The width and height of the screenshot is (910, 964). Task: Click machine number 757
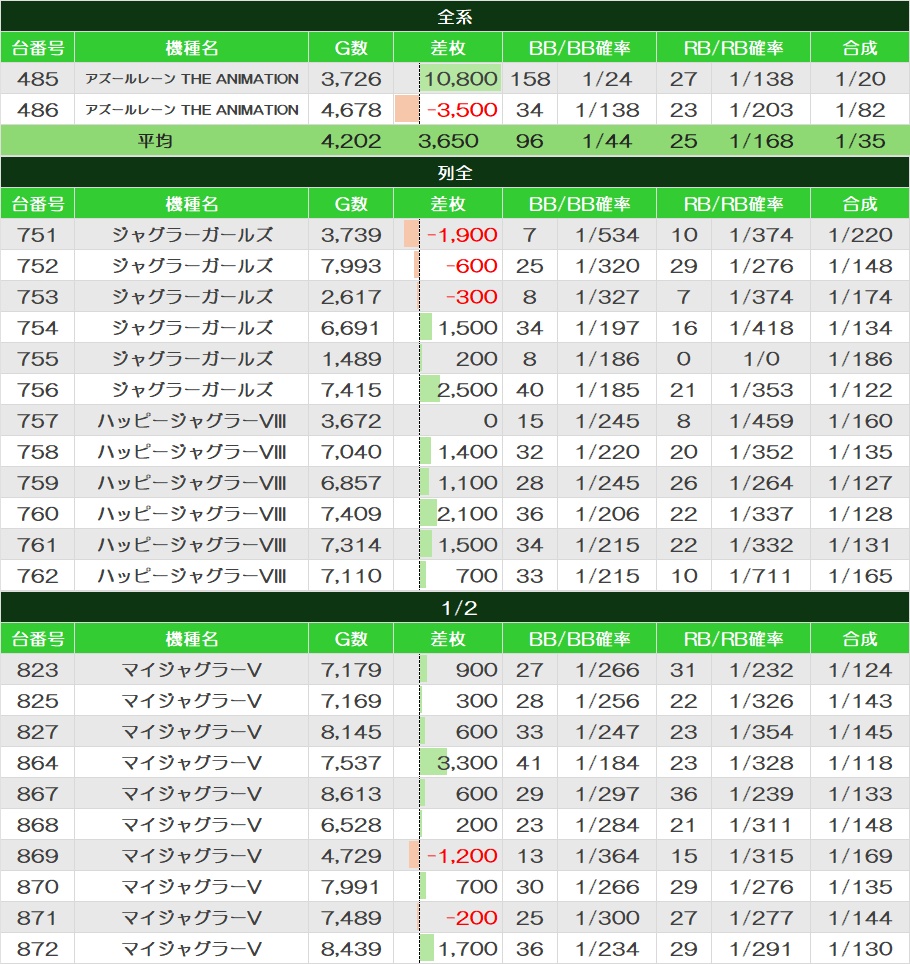click(38, 421)
